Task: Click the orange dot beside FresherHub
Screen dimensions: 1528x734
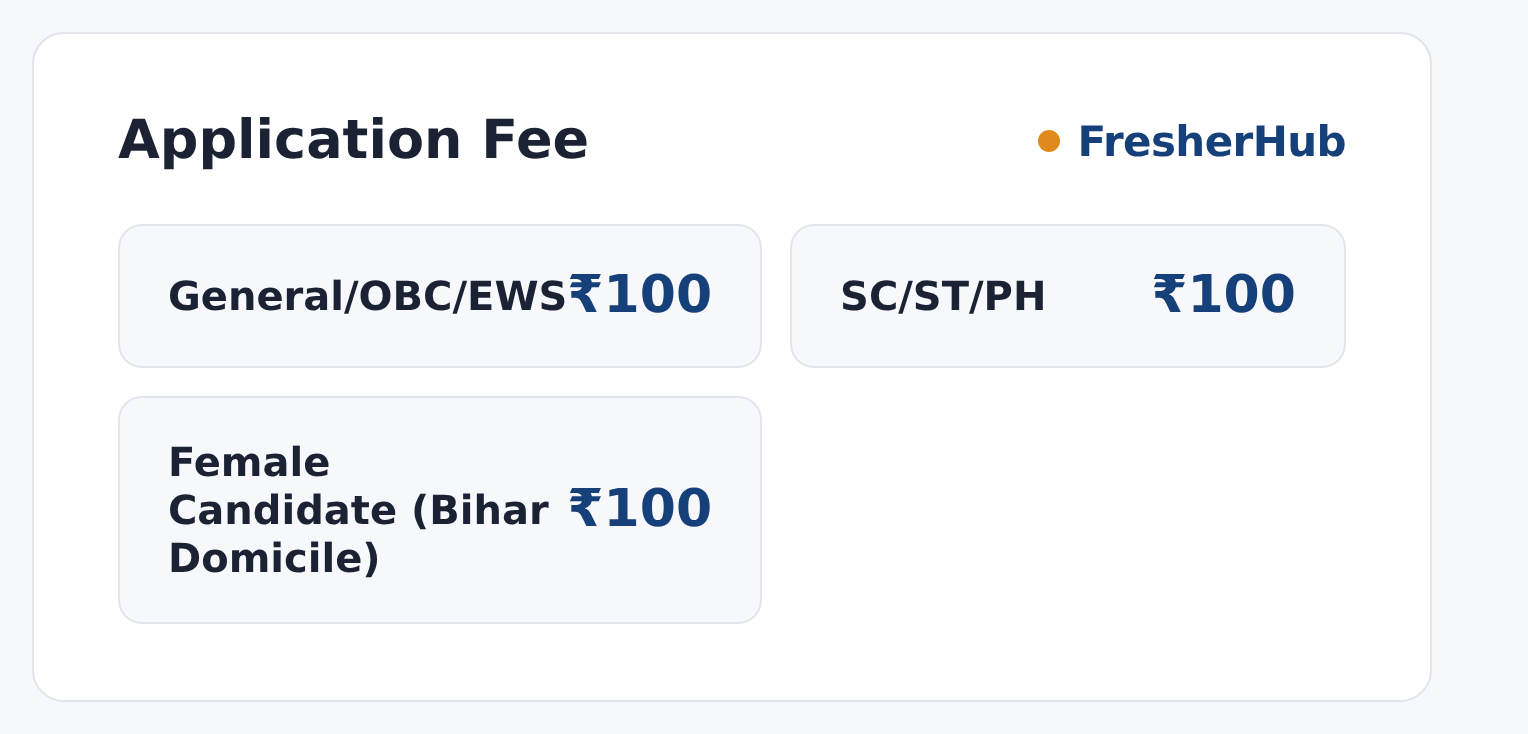Action: point(1048,141)
